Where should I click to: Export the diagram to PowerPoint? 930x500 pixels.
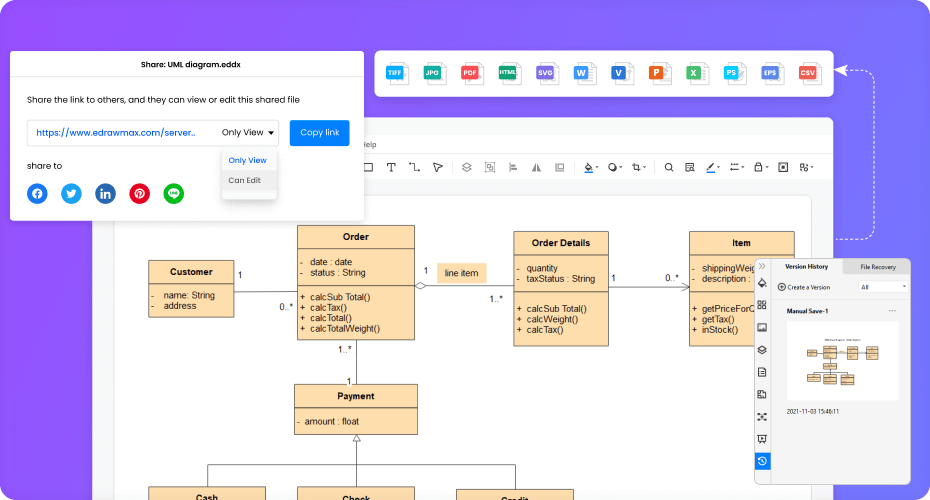658,74
